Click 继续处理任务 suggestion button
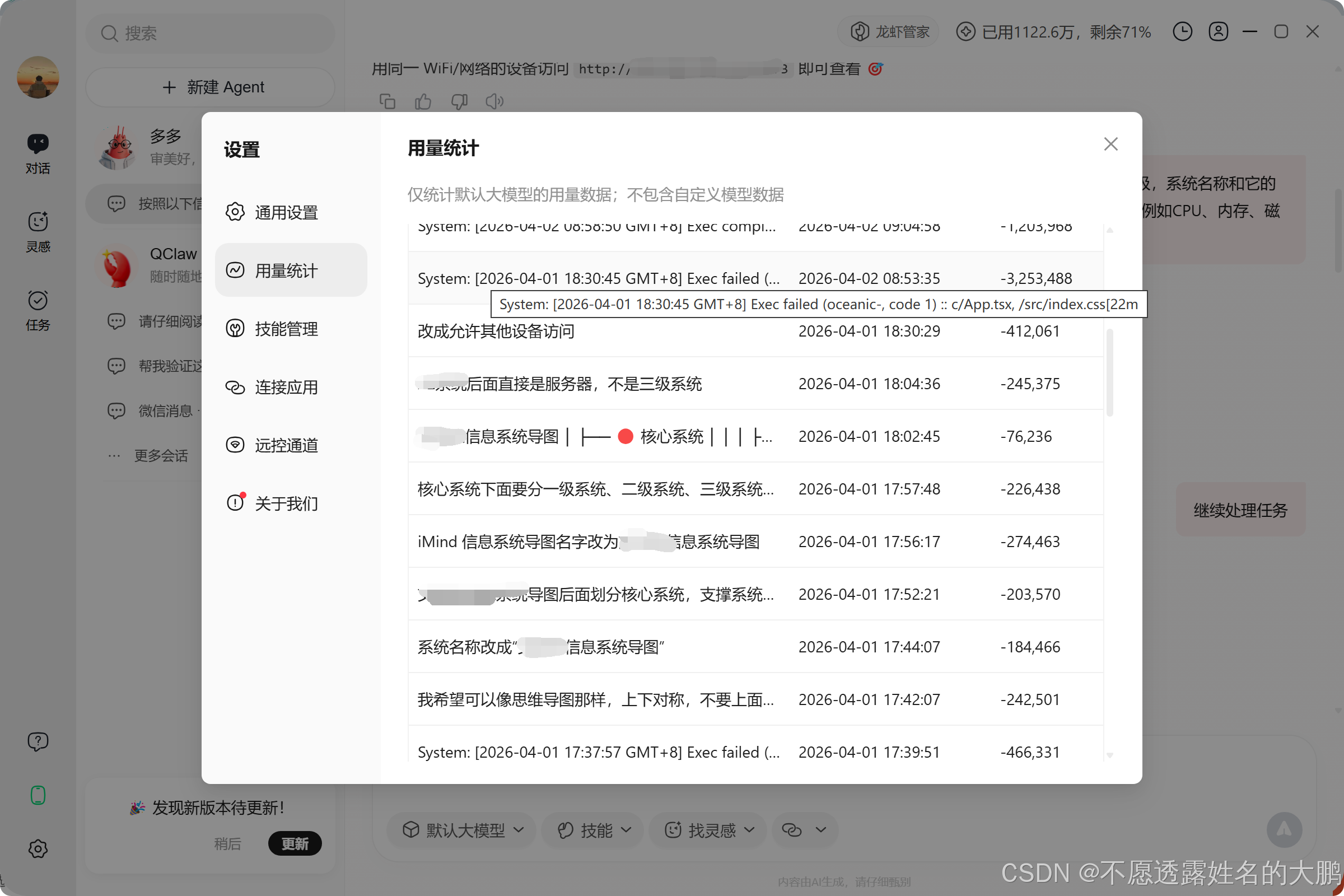 click(1240, 510)
